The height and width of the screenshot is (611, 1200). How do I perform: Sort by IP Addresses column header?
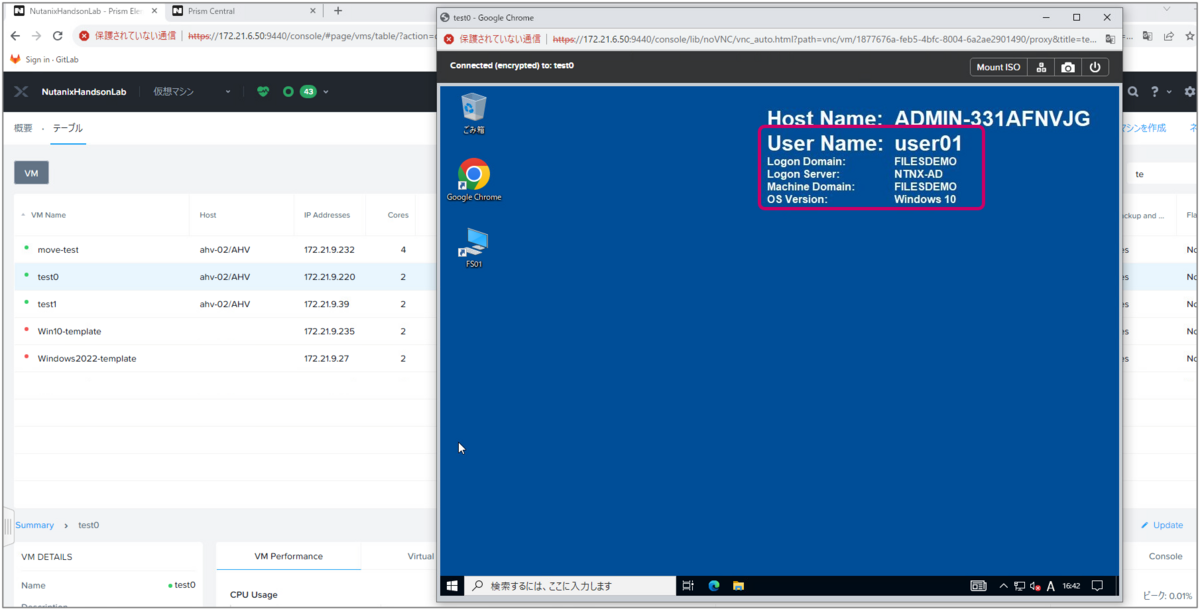(x=327, y=215)
